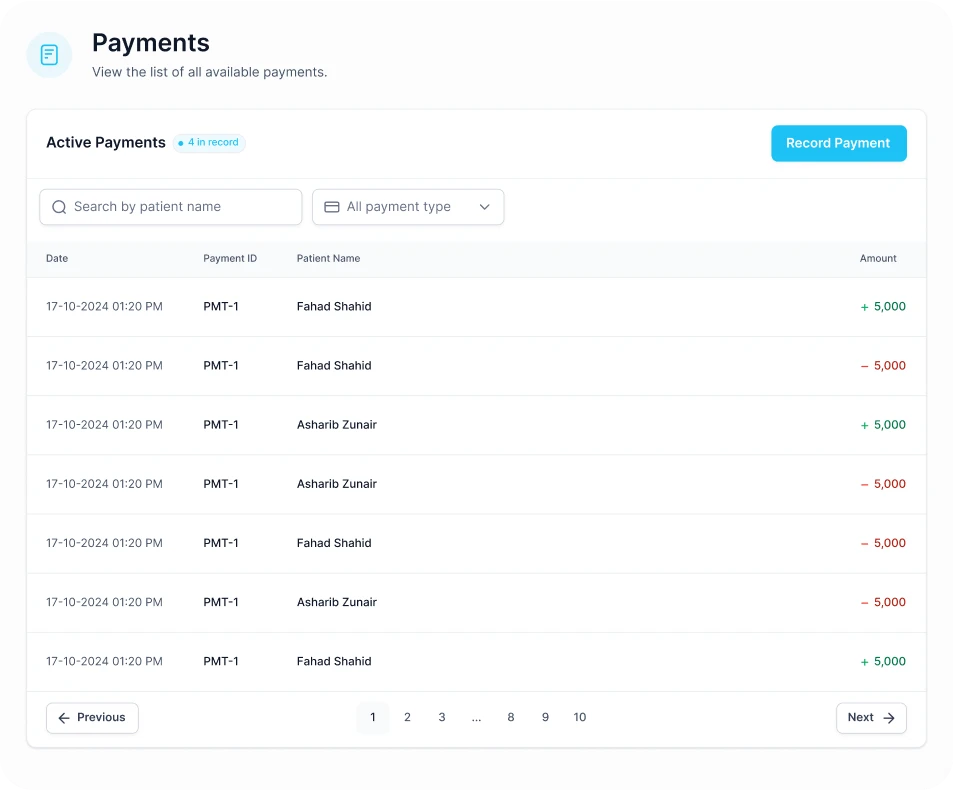Select page 2 in pagination
The width and height of the screenshot is (953, 790).
pos(407,718)
